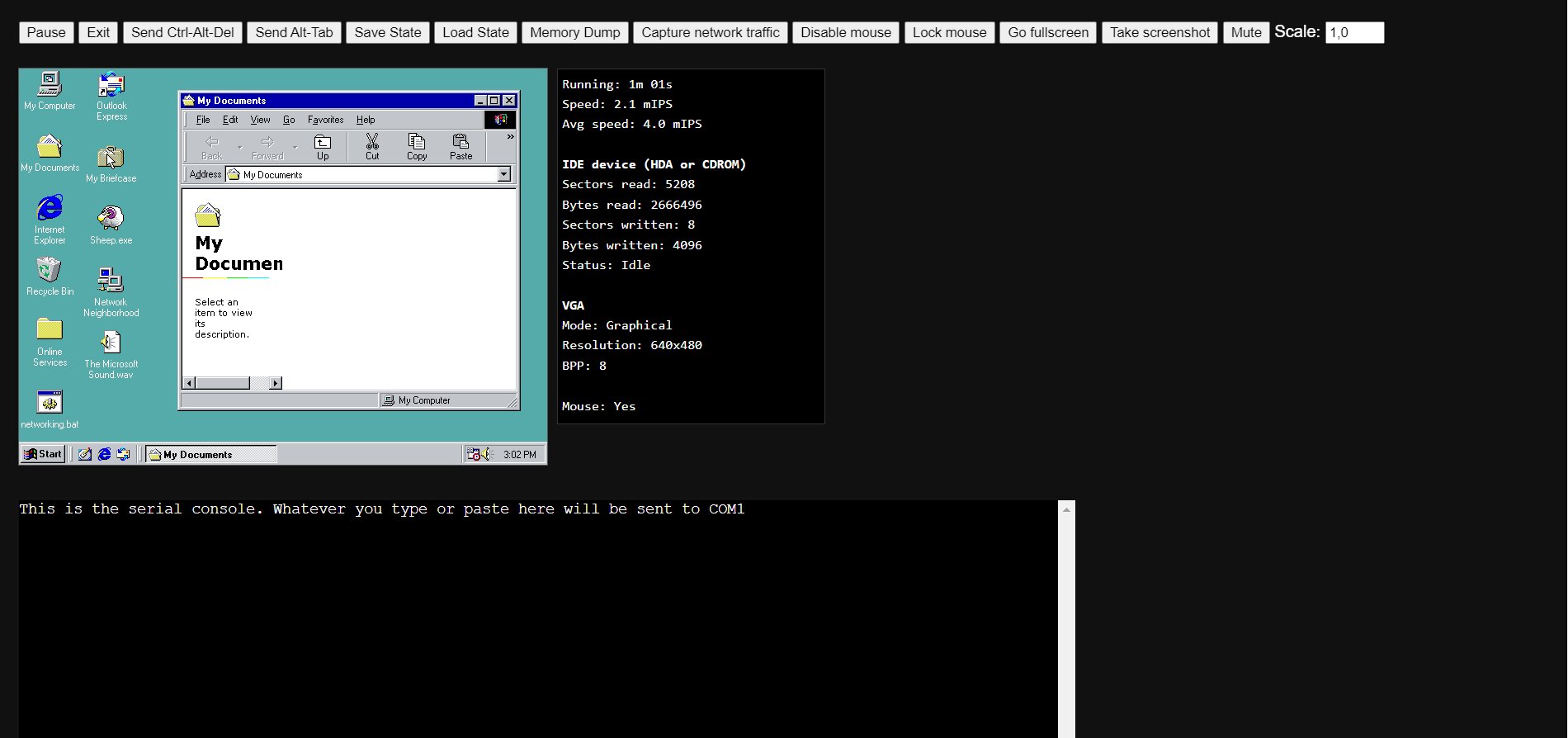The width and height of the screenshot is (1568, 738).
Task: Launch Internet Explorer from Quick Launch
Action: pyautogui.click(x=104, y=454)
